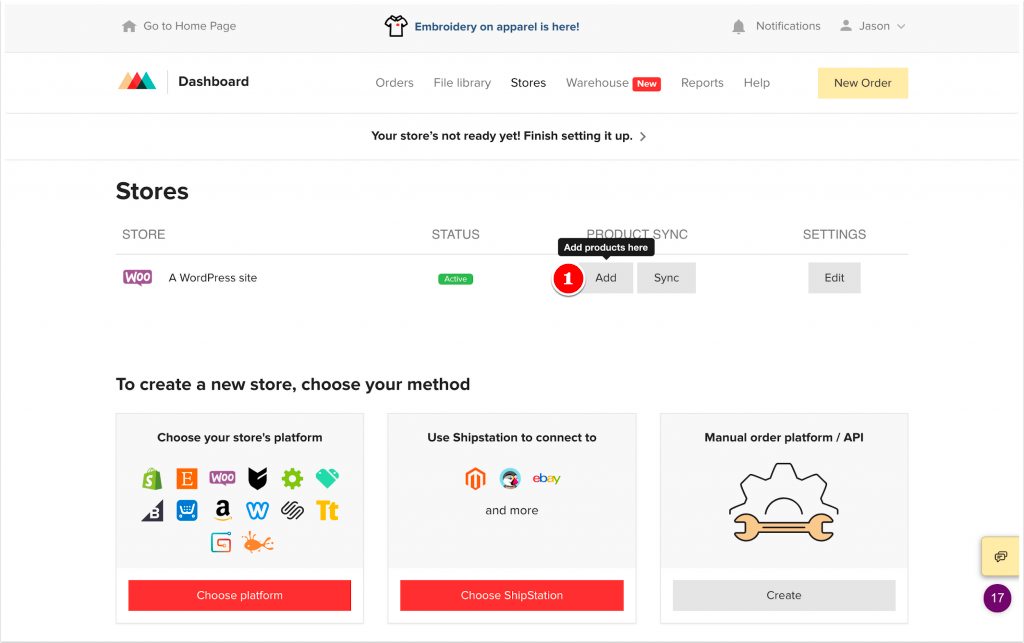Go to Dashboard
This screenshot has width=1024, height=643.
tap(214, 82)
